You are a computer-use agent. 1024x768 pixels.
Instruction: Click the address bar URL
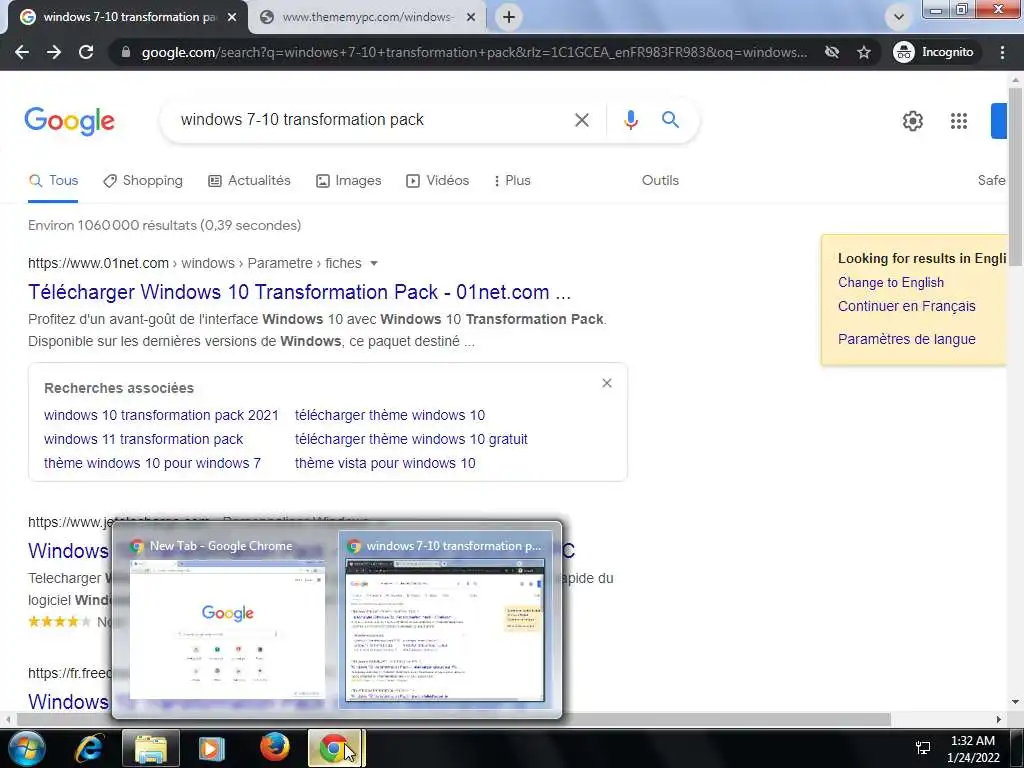[x=474, y=52]
